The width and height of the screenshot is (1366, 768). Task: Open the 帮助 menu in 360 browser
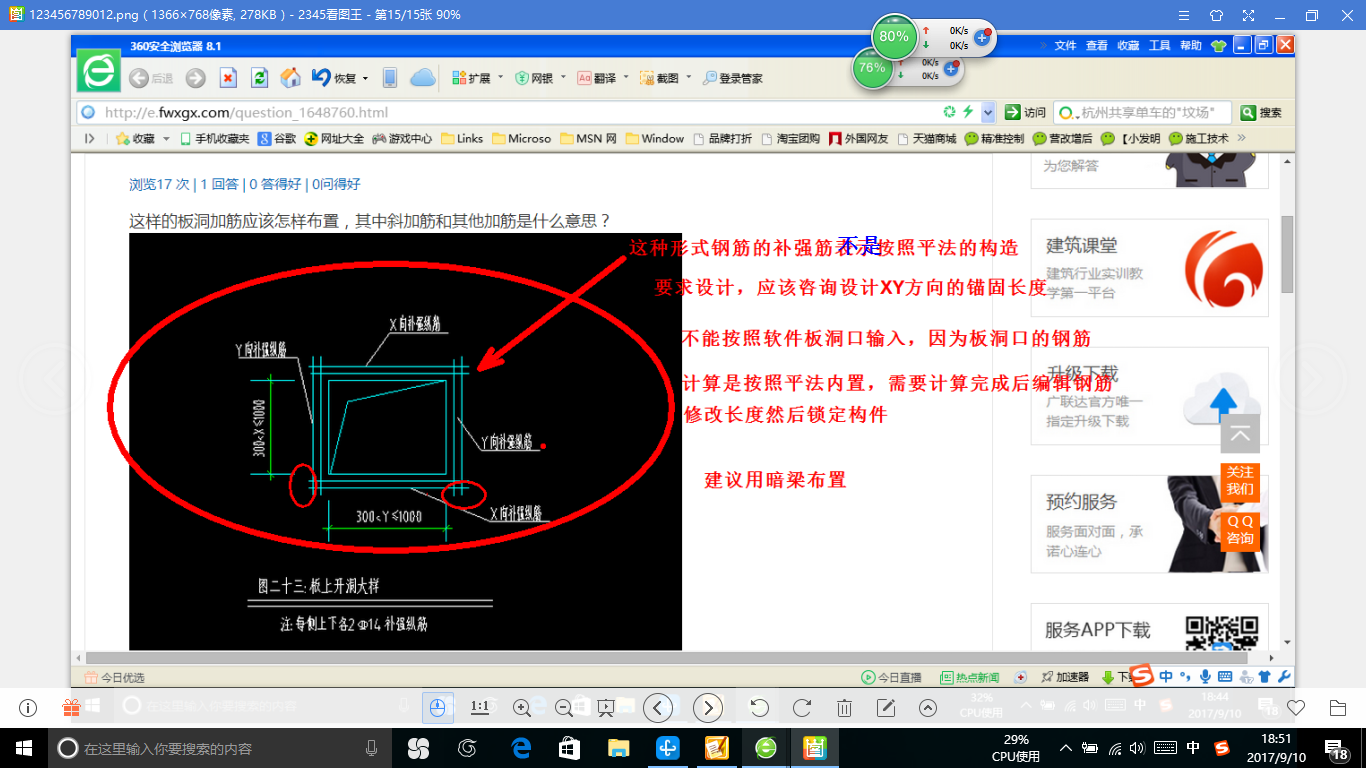[x=1190, y=46]
